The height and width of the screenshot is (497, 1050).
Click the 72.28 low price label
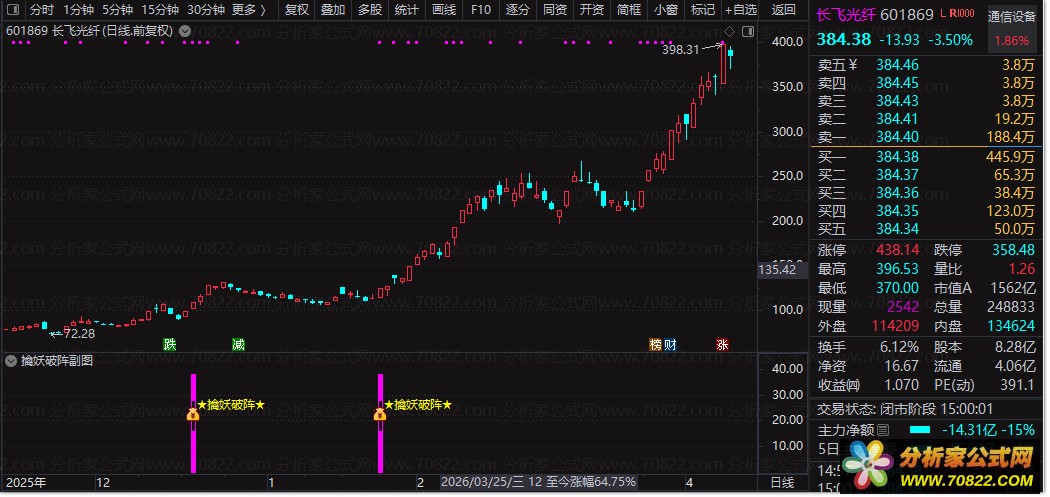tap(79, 334)
